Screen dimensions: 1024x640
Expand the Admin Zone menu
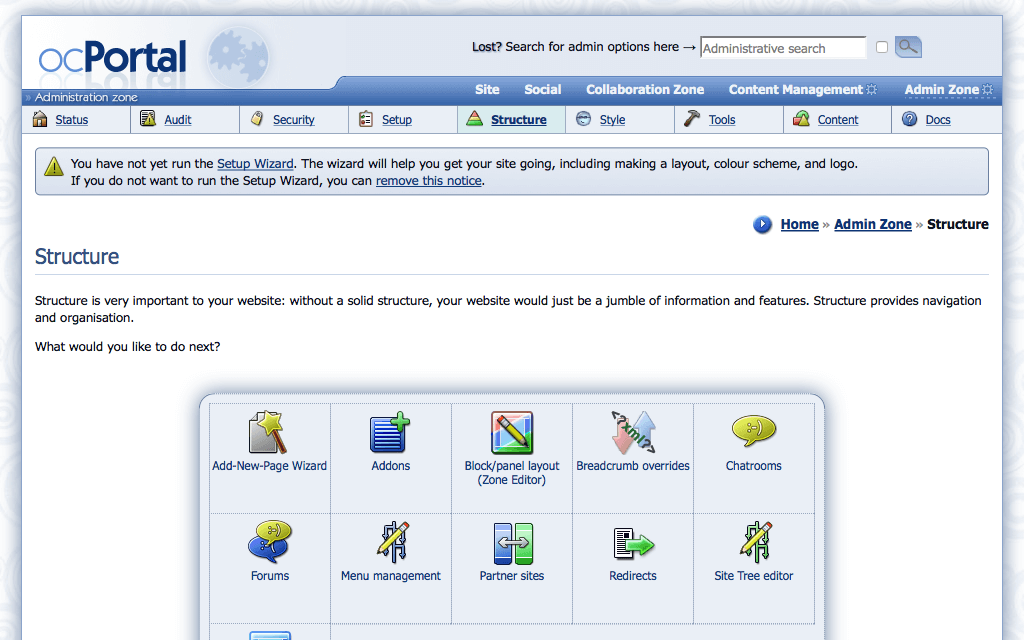coord(942,89)
